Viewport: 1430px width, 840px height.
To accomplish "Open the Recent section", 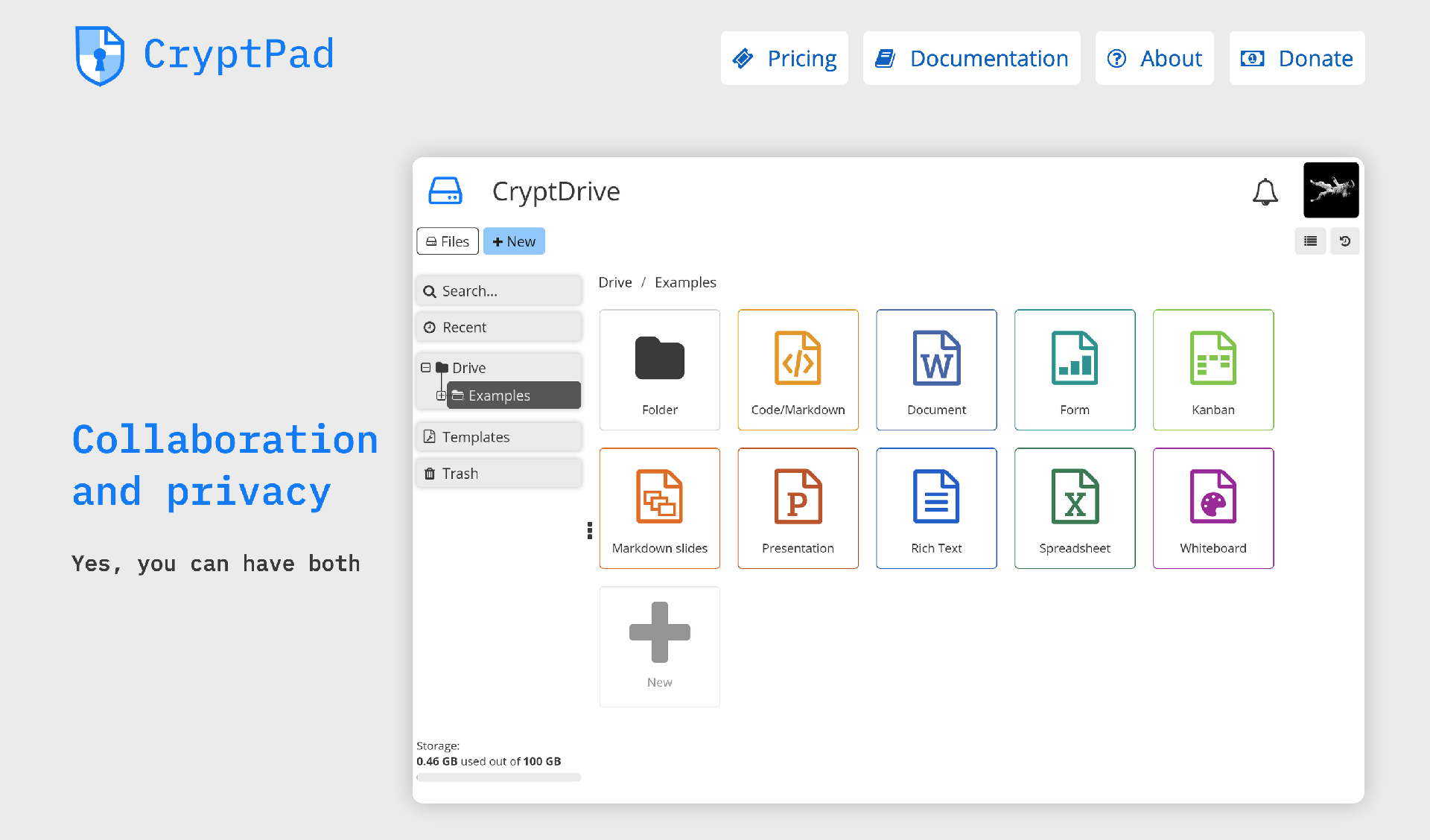I will click(x=499, y=328).
